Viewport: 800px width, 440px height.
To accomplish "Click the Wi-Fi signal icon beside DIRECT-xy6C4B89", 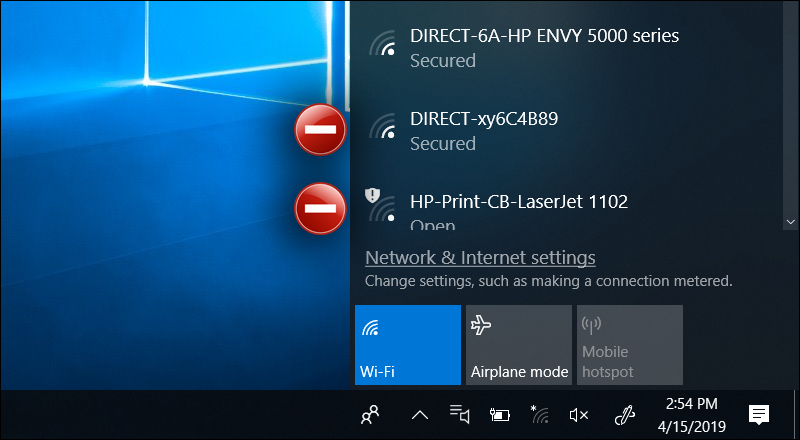I will coord(382,126).
